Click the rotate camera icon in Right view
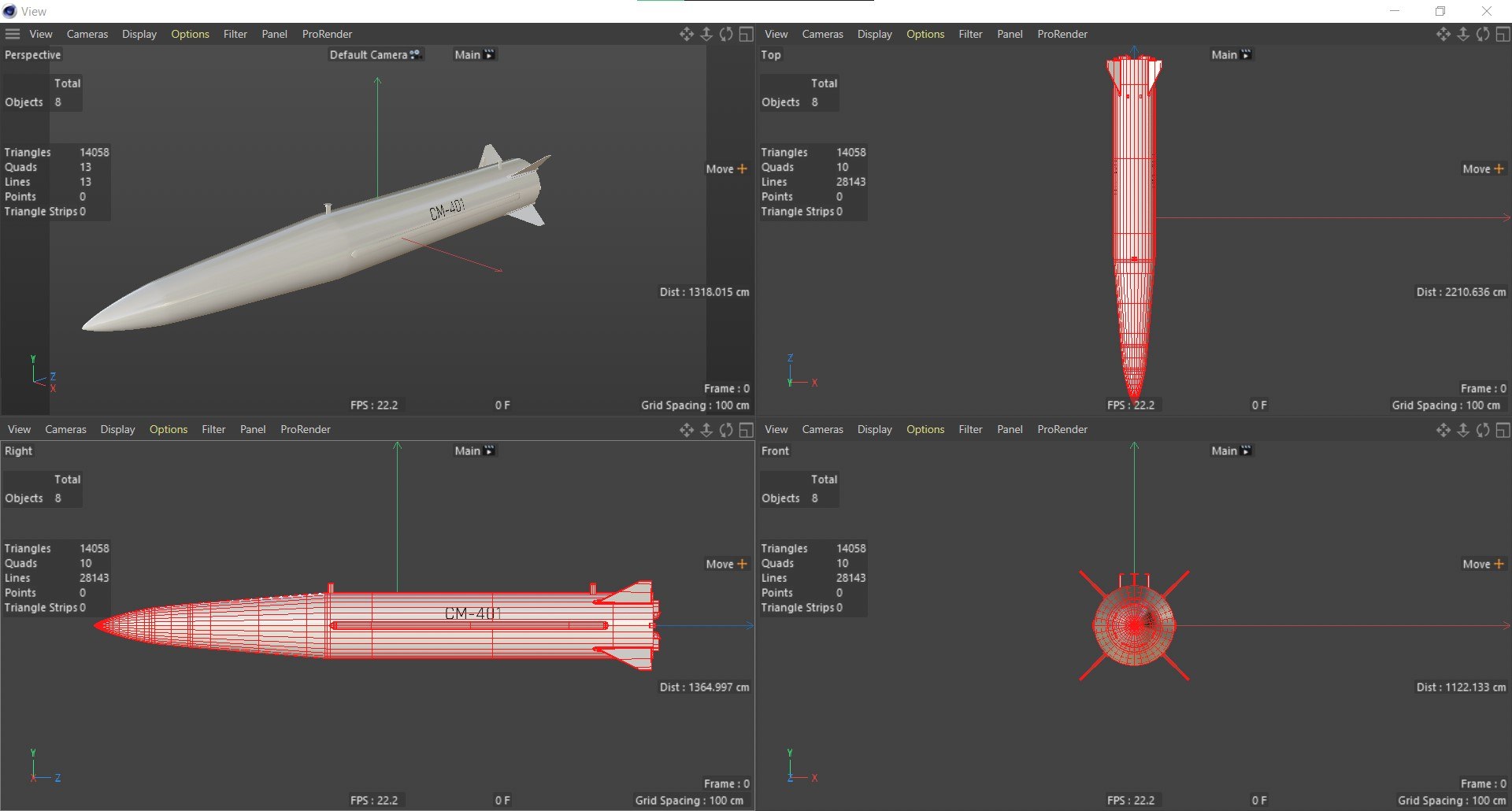The width and height of the screenshot is (1512, 811). (726, 429)
